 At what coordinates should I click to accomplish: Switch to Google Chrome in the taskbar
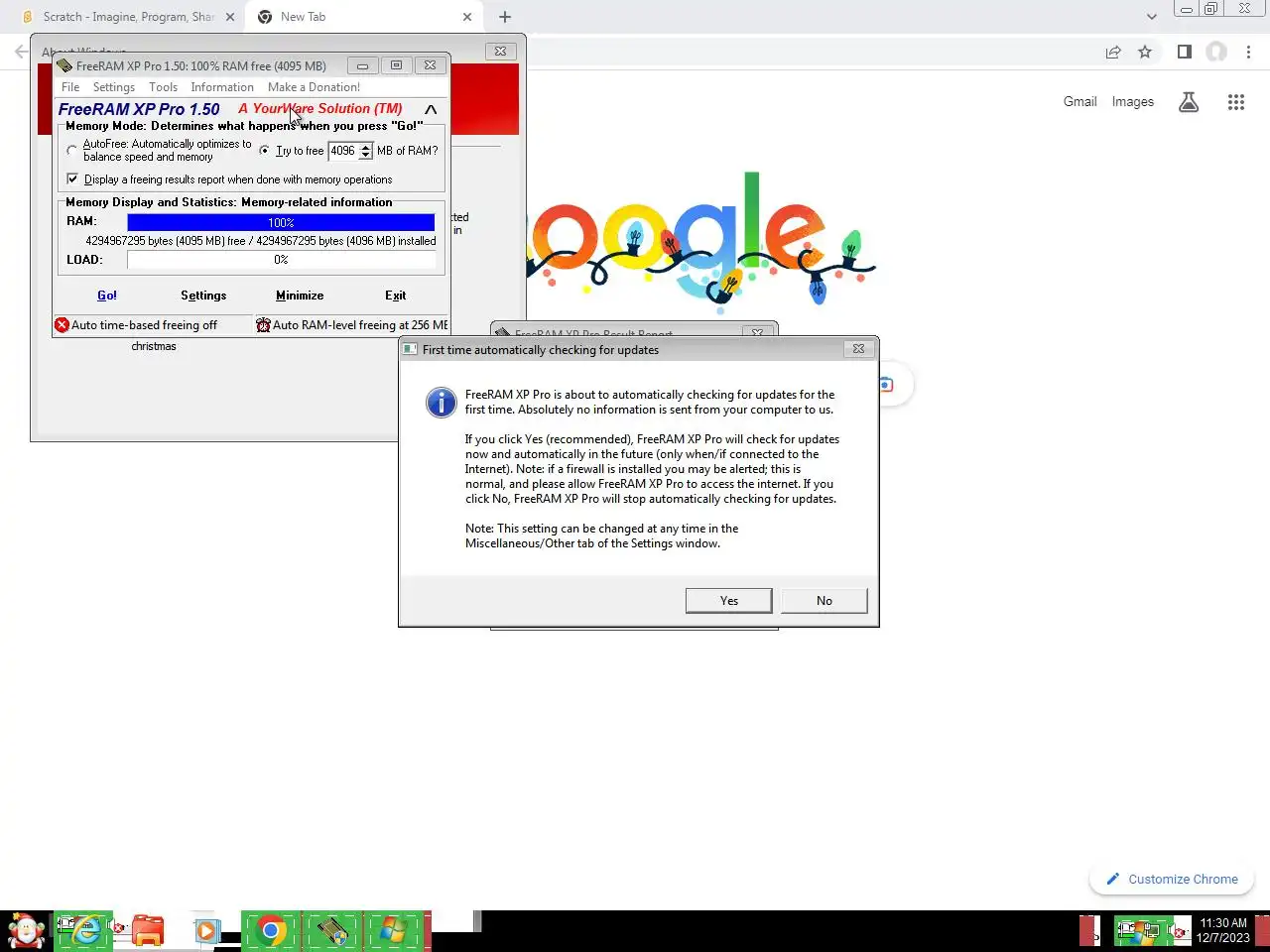[x=270, y=931]
